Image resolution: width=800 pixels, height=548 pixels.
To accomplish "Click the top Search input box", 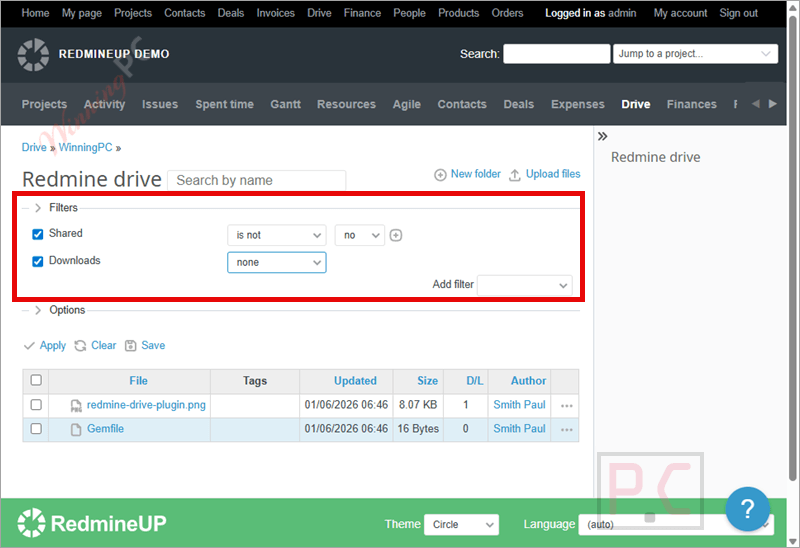I will click(x=556, y=54).
